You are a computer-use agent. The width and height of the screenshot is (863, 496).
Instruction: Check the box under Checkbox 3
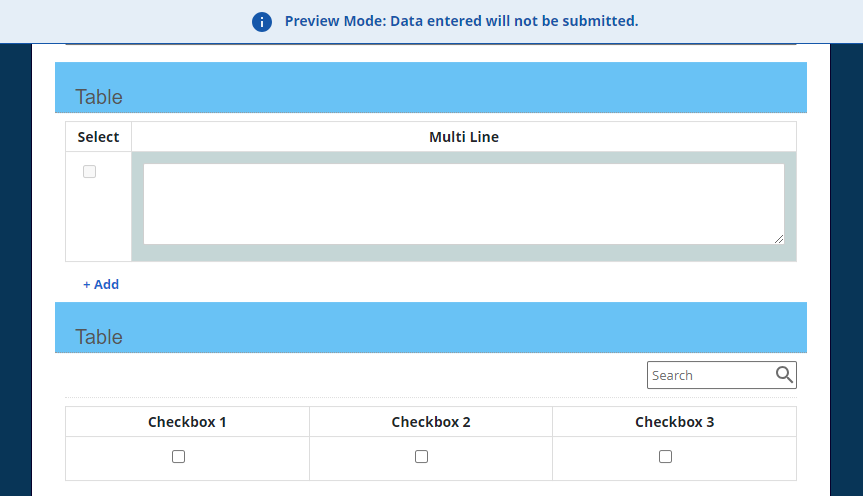(665, 457)
